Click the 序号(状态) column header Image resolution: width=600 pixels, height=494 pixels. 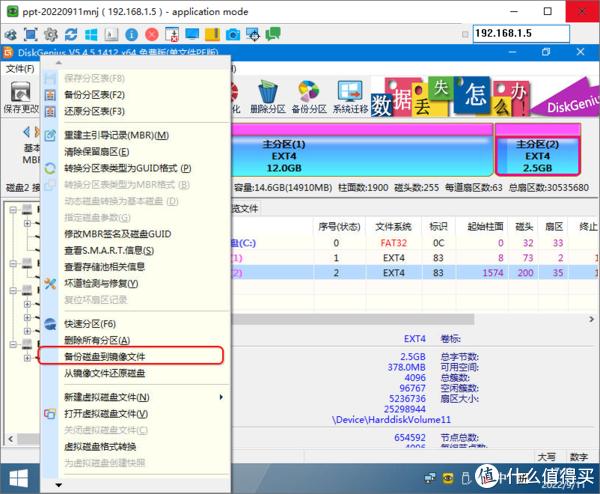(339, 227)
